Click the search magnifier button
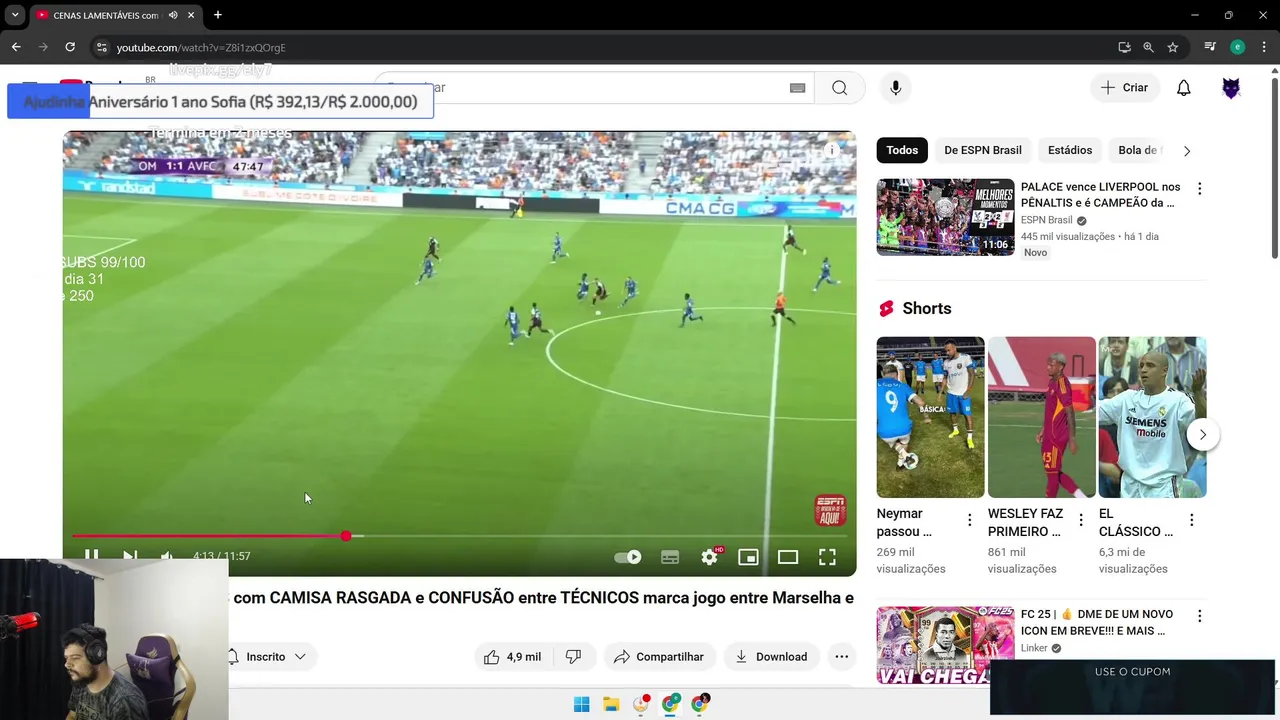Screen dimensions: 1280x720 [840, 88]
